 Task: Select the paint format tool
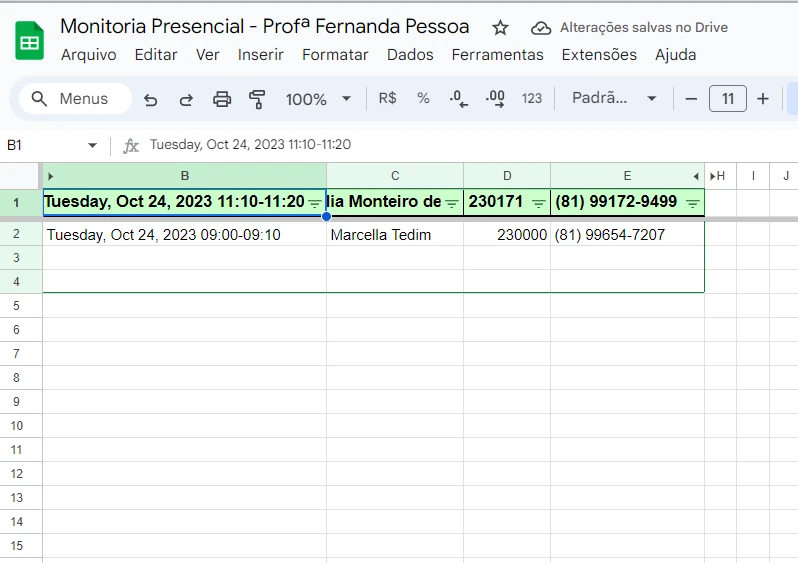[x=257, y=99]
